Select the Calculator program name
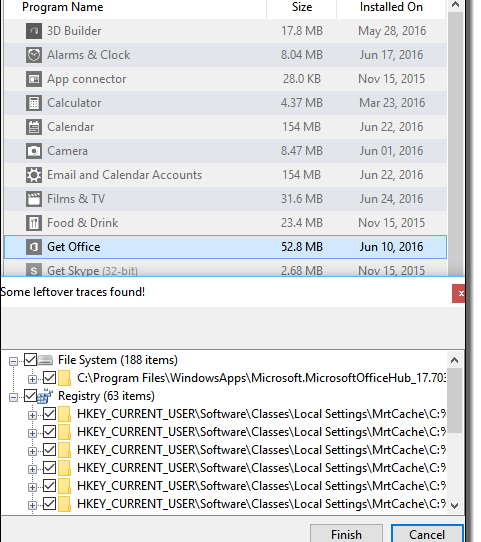Image resolution: width=481 pixels, height=542 pixels. click(x=74, y=103)
